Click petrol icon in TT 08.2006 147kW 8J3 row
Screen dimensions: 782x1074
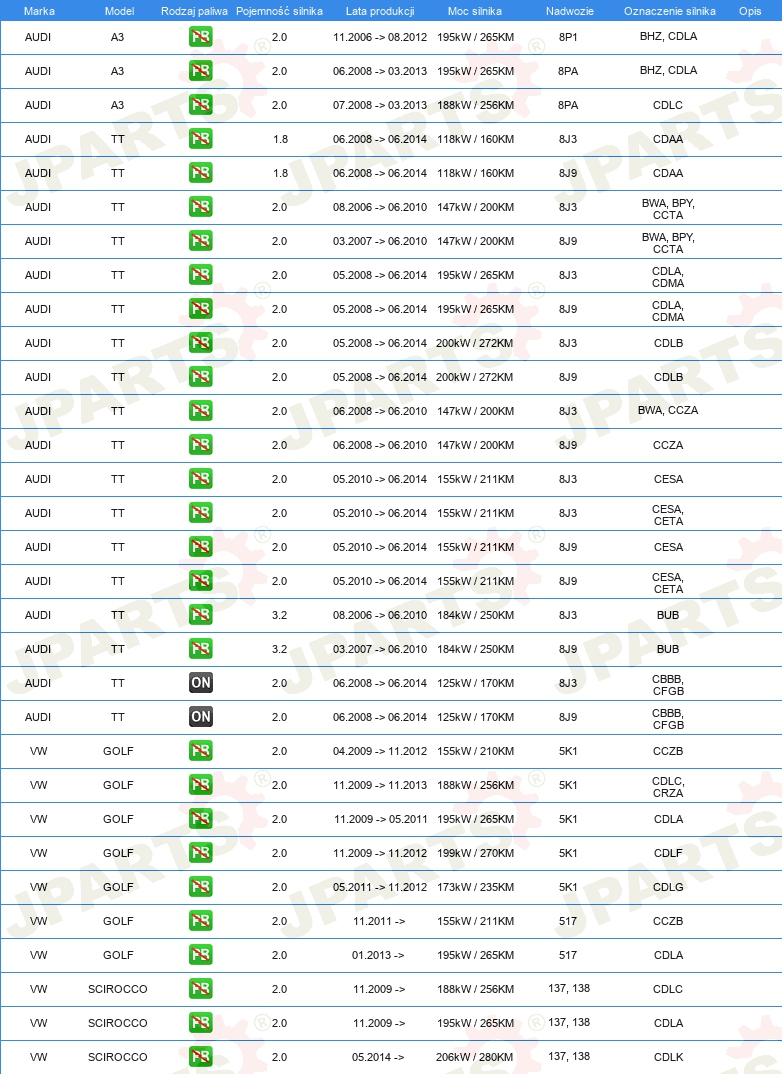pos(201,207)
